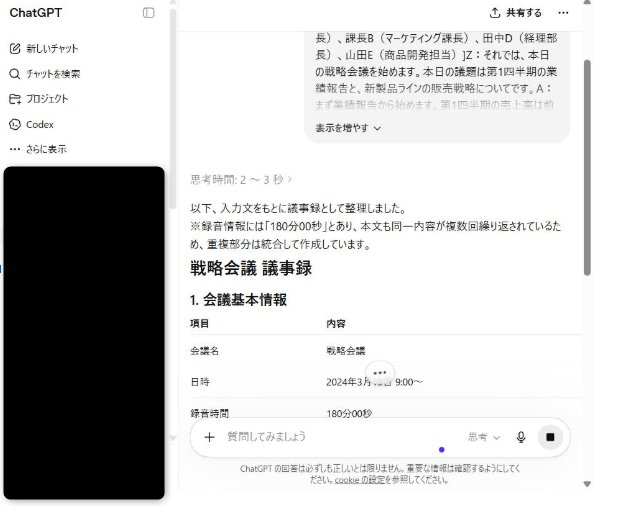Select the 1. 会議基本情報 heading

click(238, 300)
